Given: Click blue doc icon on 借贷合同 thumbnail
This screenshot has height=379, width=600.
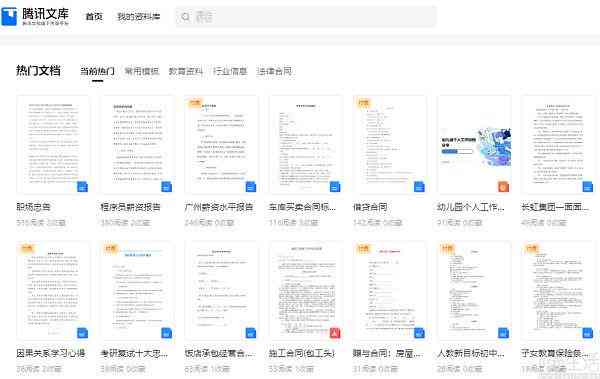Looking at the screenshot, I should tap(419, 186).
